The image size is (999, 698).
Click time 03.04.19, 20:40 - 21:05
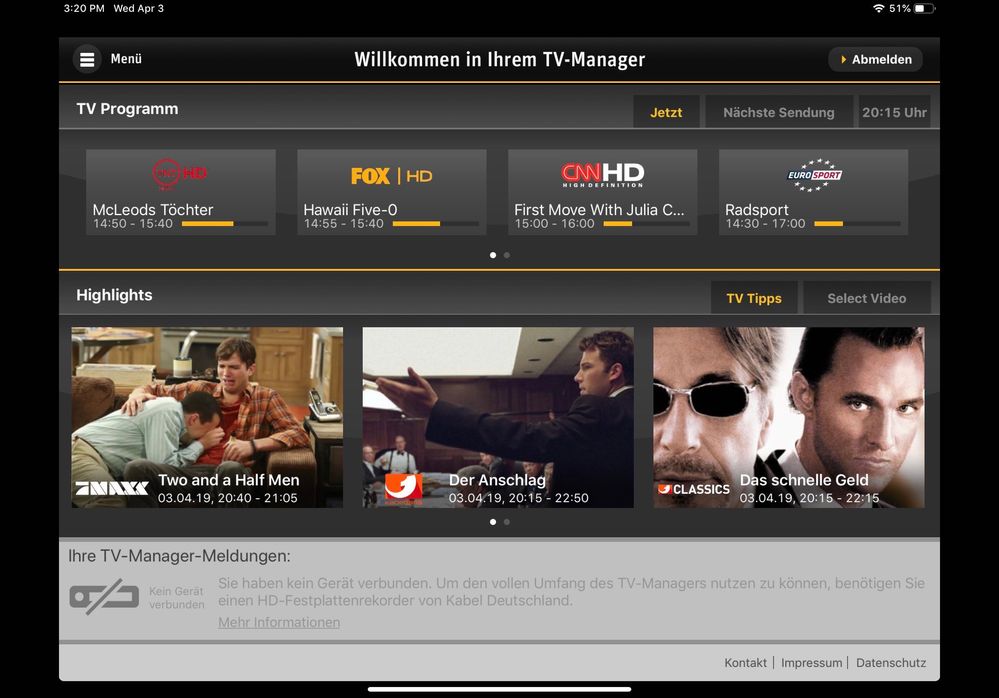[227, 498]
